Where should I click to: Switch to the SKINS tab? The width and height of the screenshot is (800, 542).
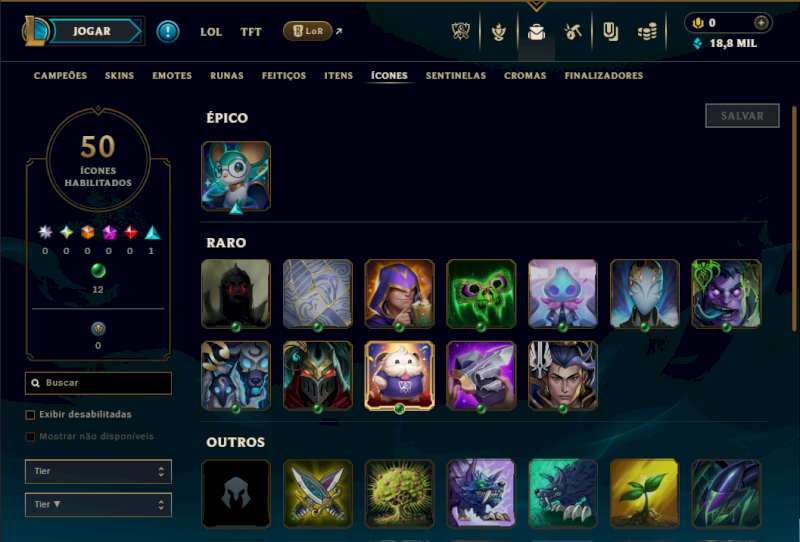[119, 76]
